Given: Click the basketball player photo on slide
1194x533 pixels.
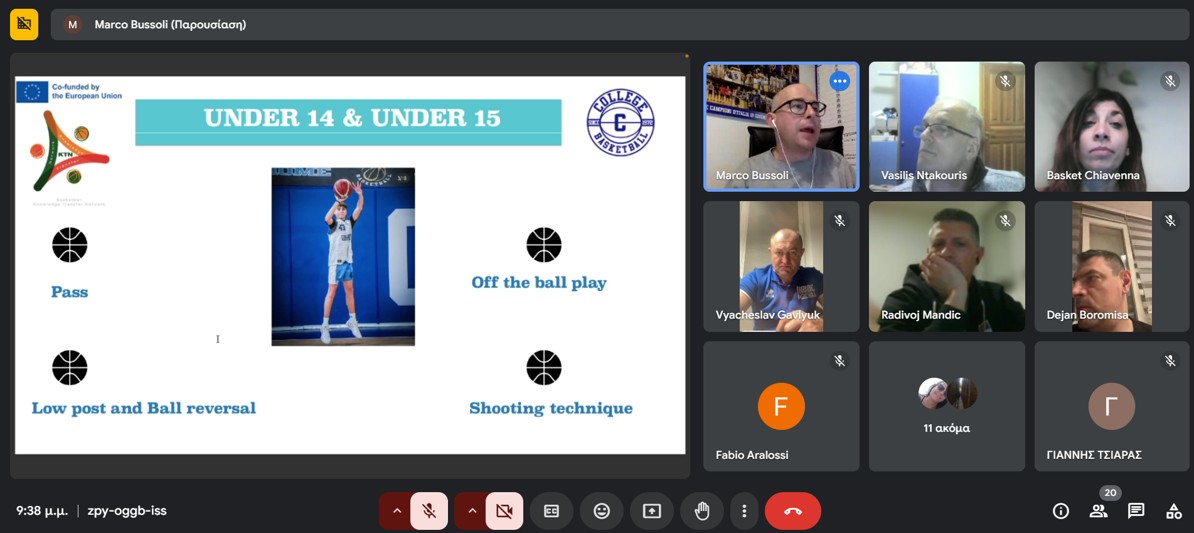Looking at the screenshot, I should point(343,257).
